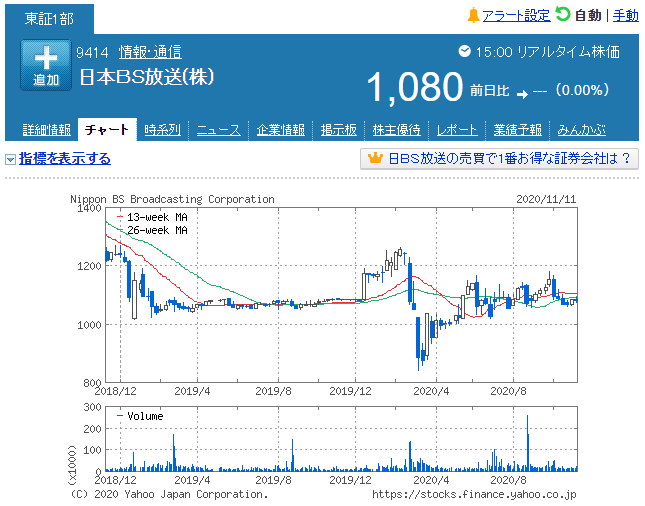Open the みんかぶ tab
Viewport: 645px width, 506px height.
[581, 130]
